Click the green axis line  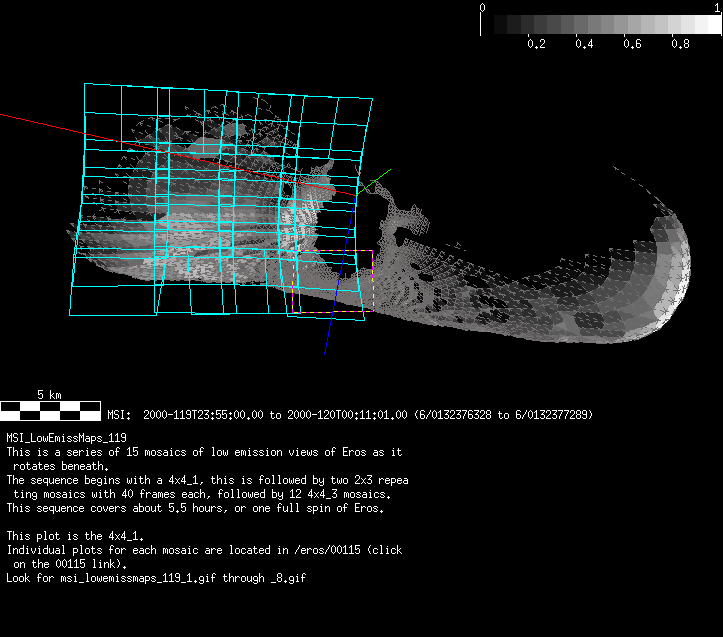tap(374, 182)
